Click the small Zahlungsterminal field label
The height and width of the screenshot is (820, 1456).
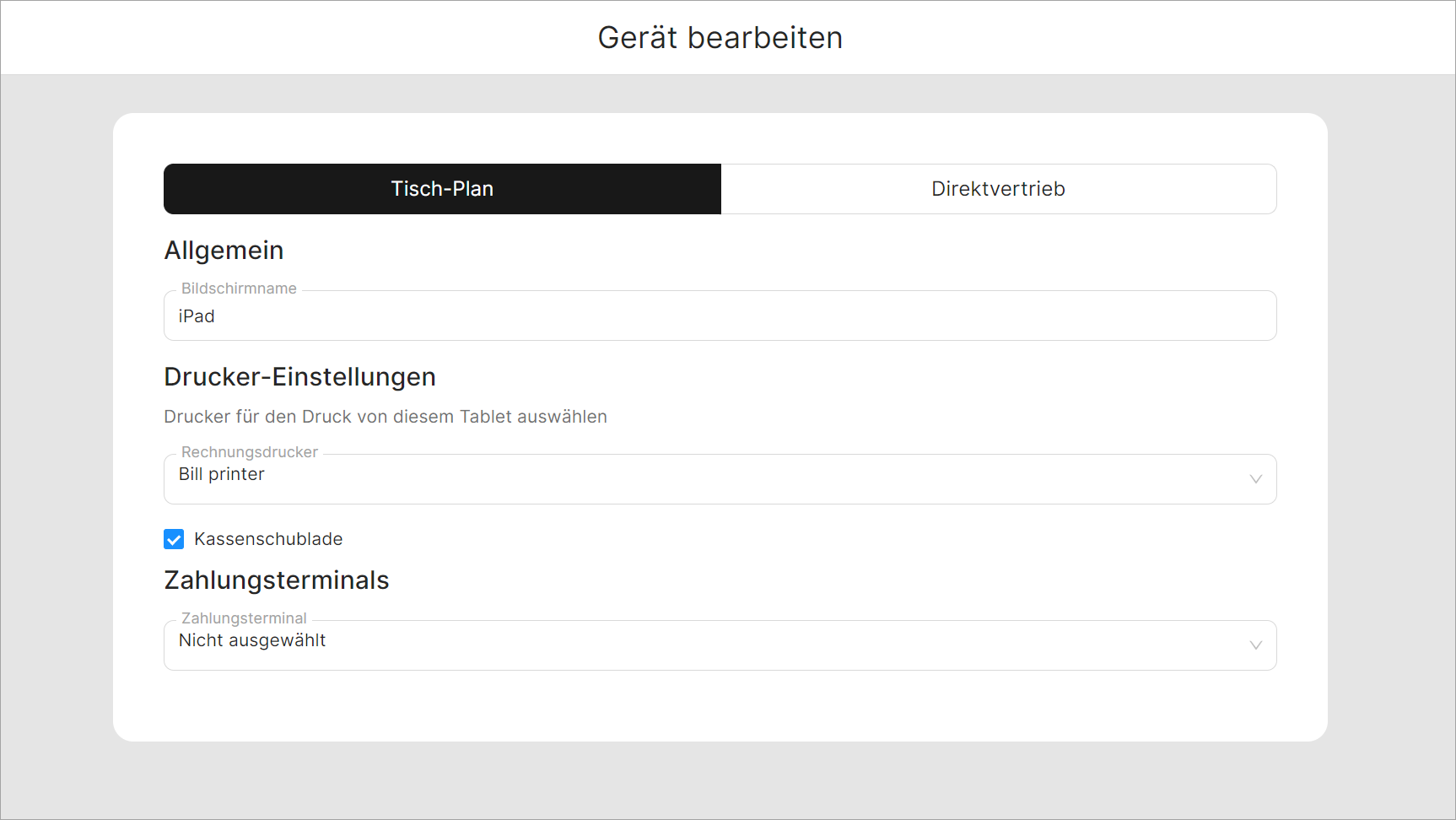(x=244, y=618)
